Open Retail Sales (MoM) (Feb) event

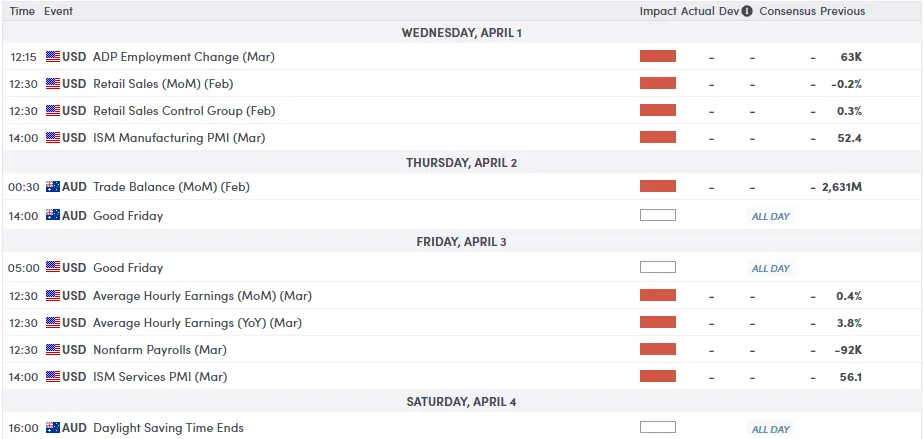click(x=162, y=84)
